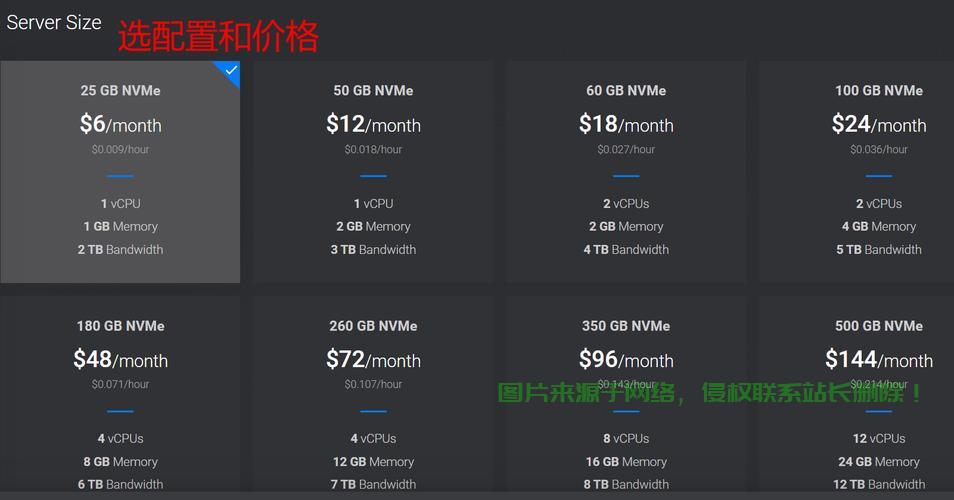Pick the 60 GB NVMe $18/month plan
954x500 pixels.
coord(626,124)
